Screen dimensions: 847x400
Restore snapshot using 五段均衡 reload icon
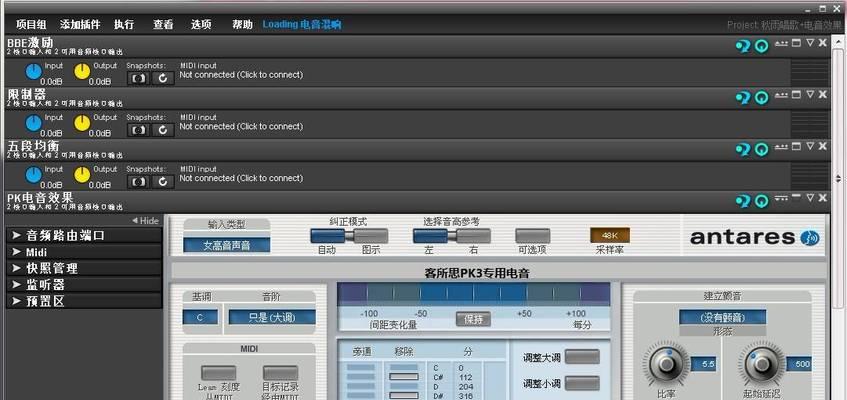pos(163,182)
